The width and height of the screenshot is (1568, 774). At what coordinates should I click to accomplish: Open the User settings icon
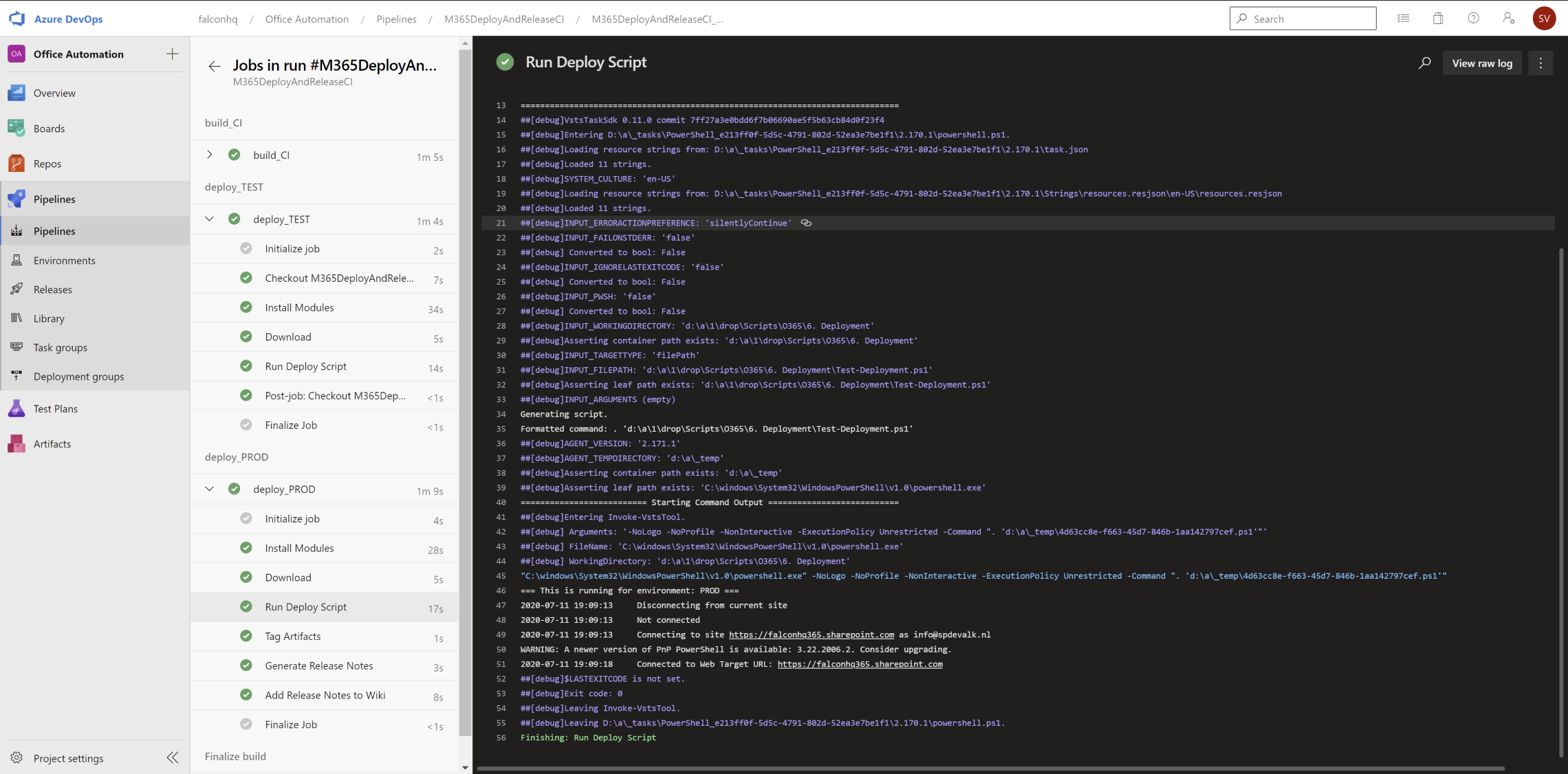pyautogui.click(x=1509, y=19)
